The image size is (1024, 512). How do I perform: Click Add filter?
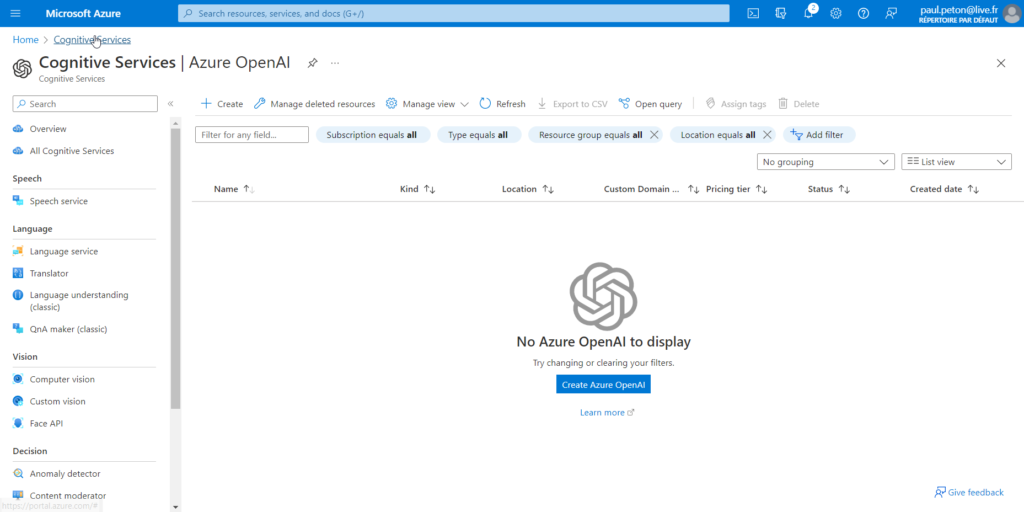click(819, 135)
